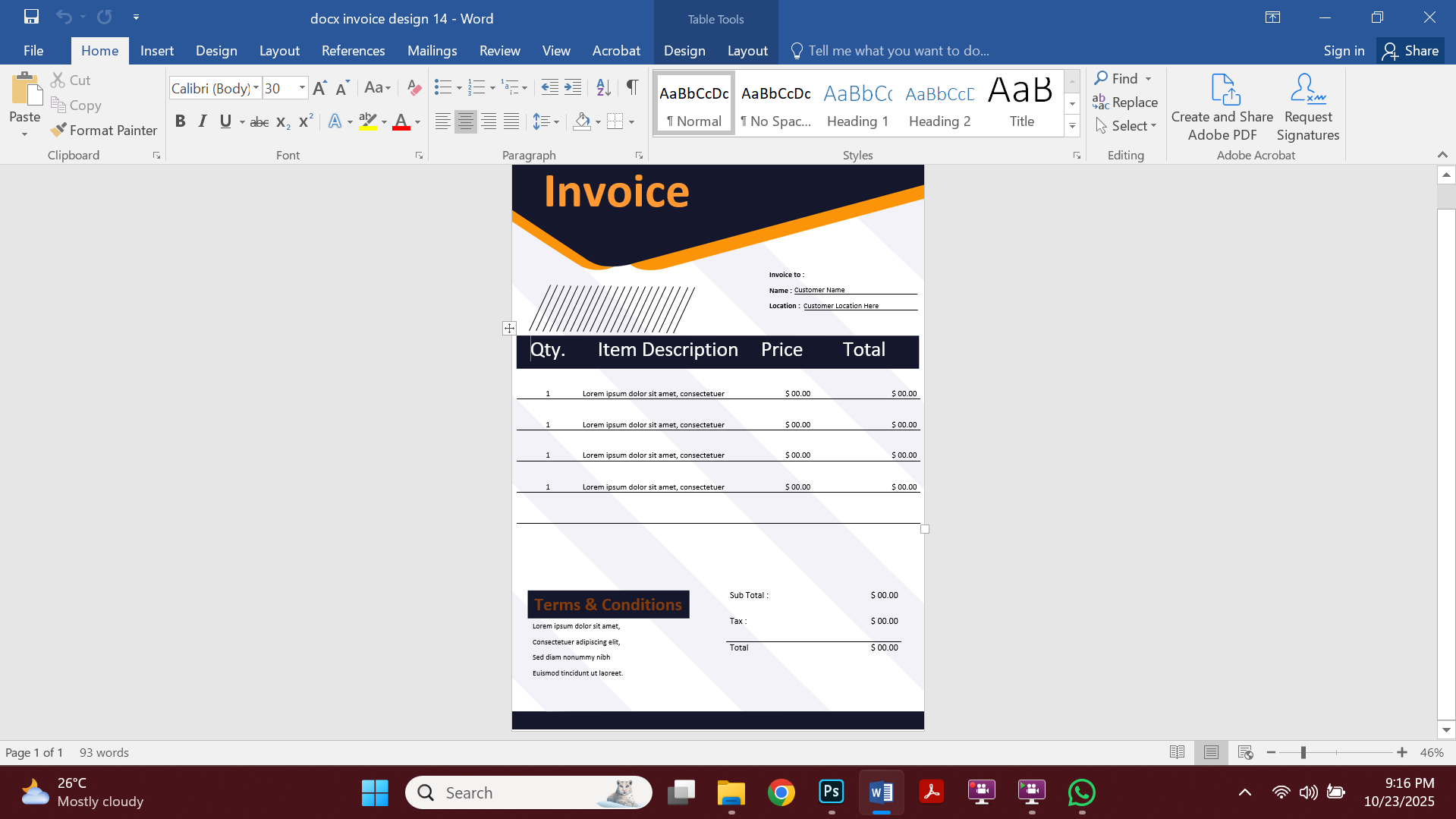
Task: Toggle bold formatting
Action: tap(180, 121)
